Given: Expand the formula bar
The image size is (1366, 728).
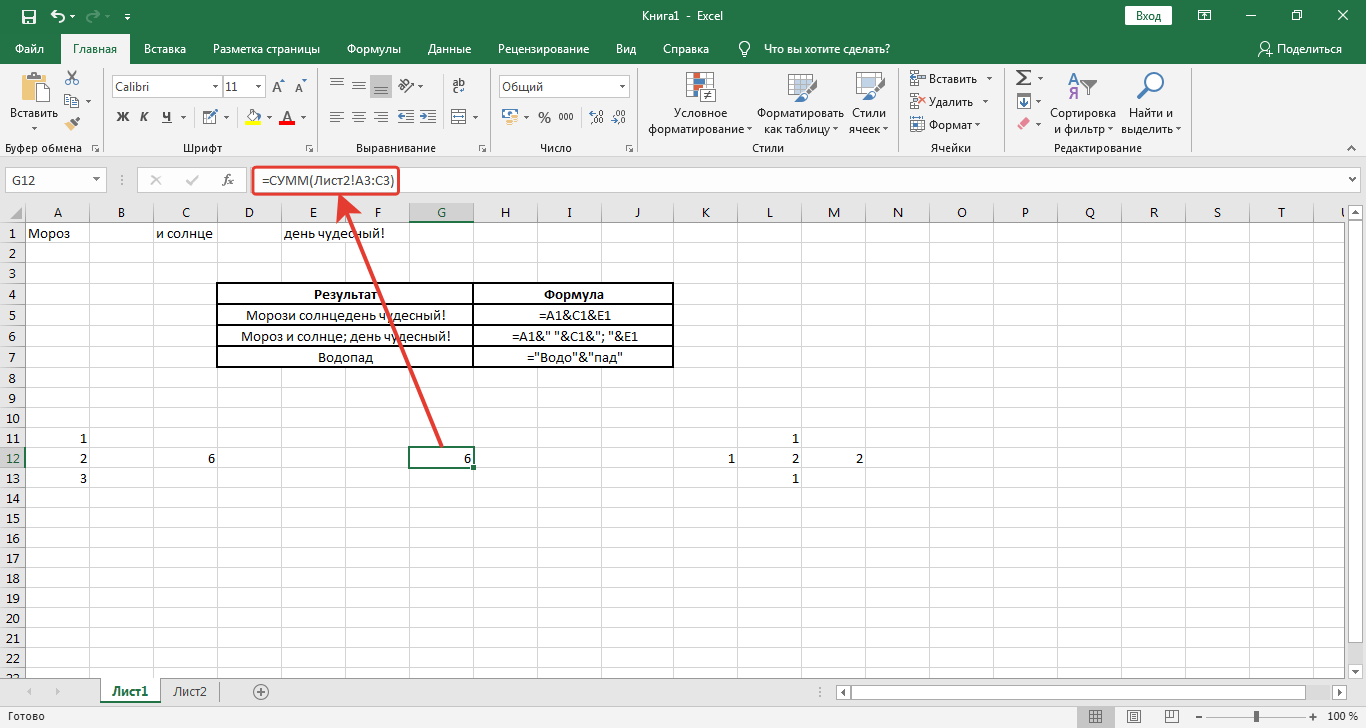Looking at the screenshot, I should pos(1353,180).
